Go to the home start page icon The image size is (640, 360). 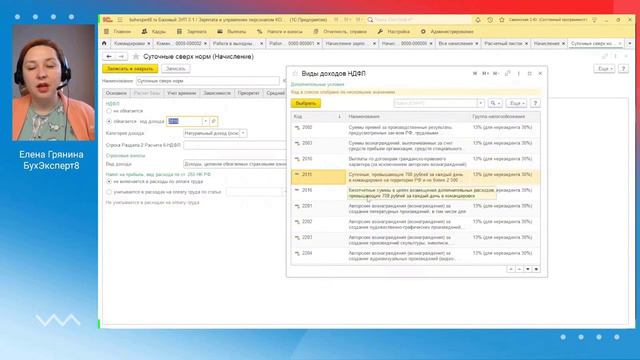[104, 43]
